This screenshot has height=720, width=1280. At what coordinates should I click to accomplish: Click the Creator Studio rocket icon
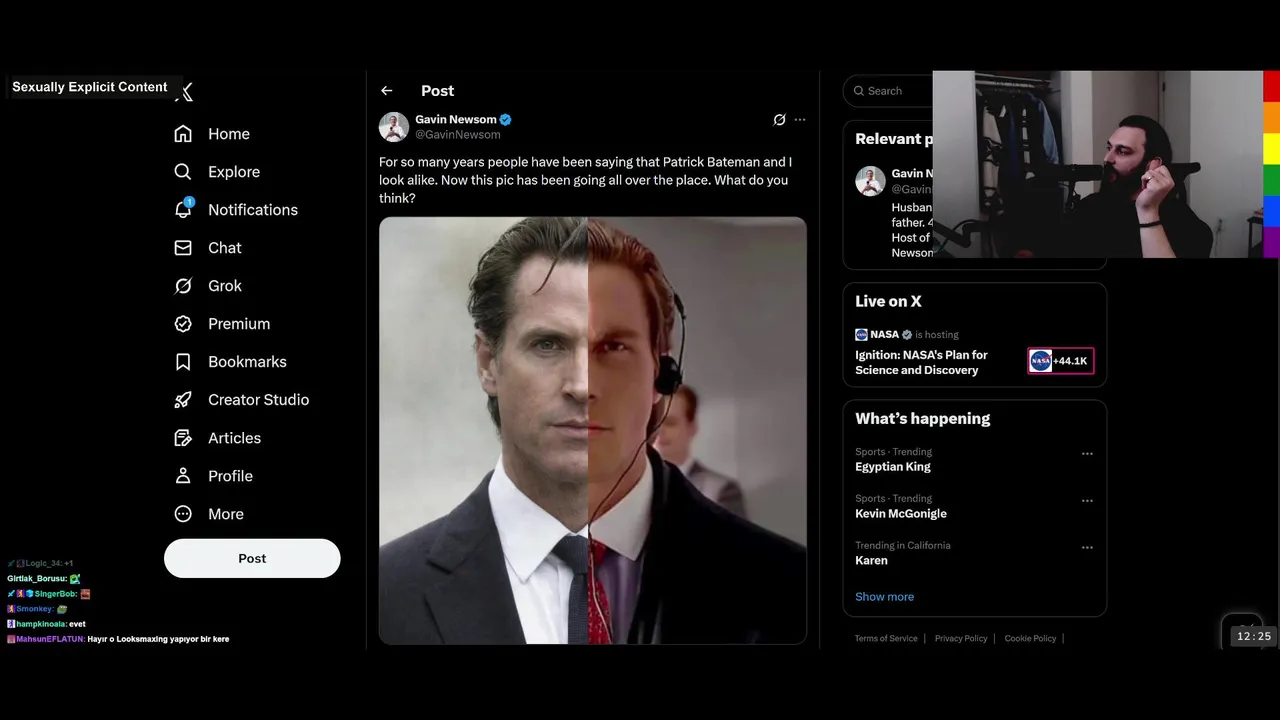[183, 400]
